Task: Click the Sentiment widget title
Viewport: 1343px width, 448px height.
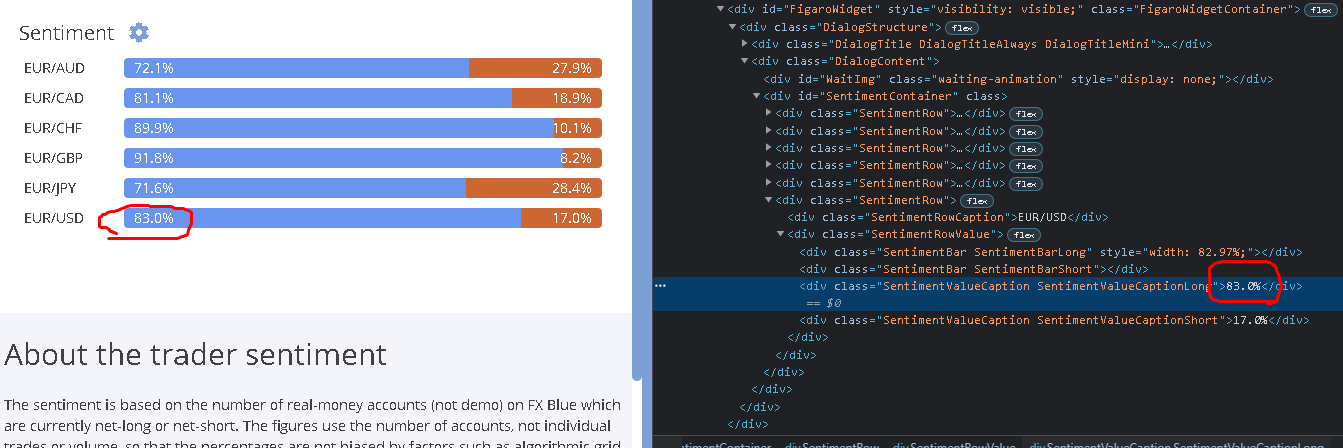Action: 67,33
